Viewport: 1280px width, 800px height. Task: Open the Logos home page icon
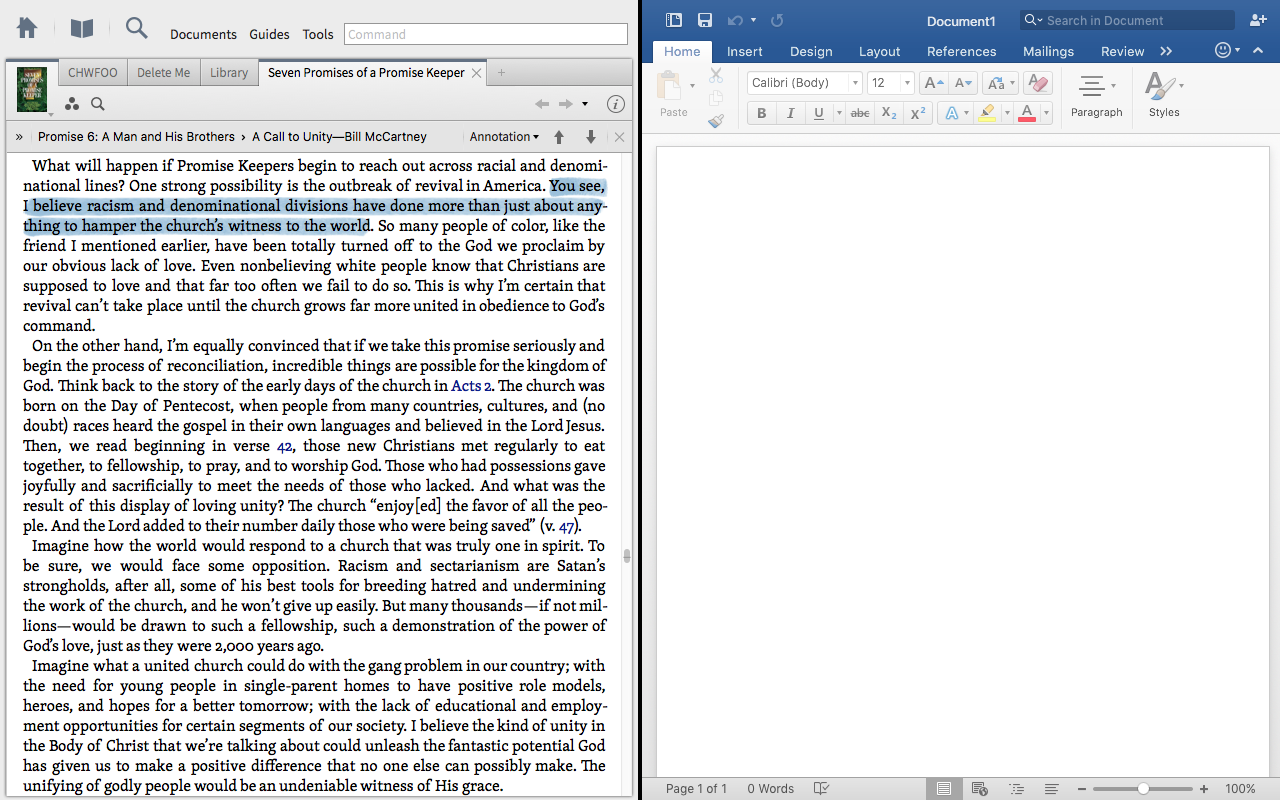(x=27, y=29)
